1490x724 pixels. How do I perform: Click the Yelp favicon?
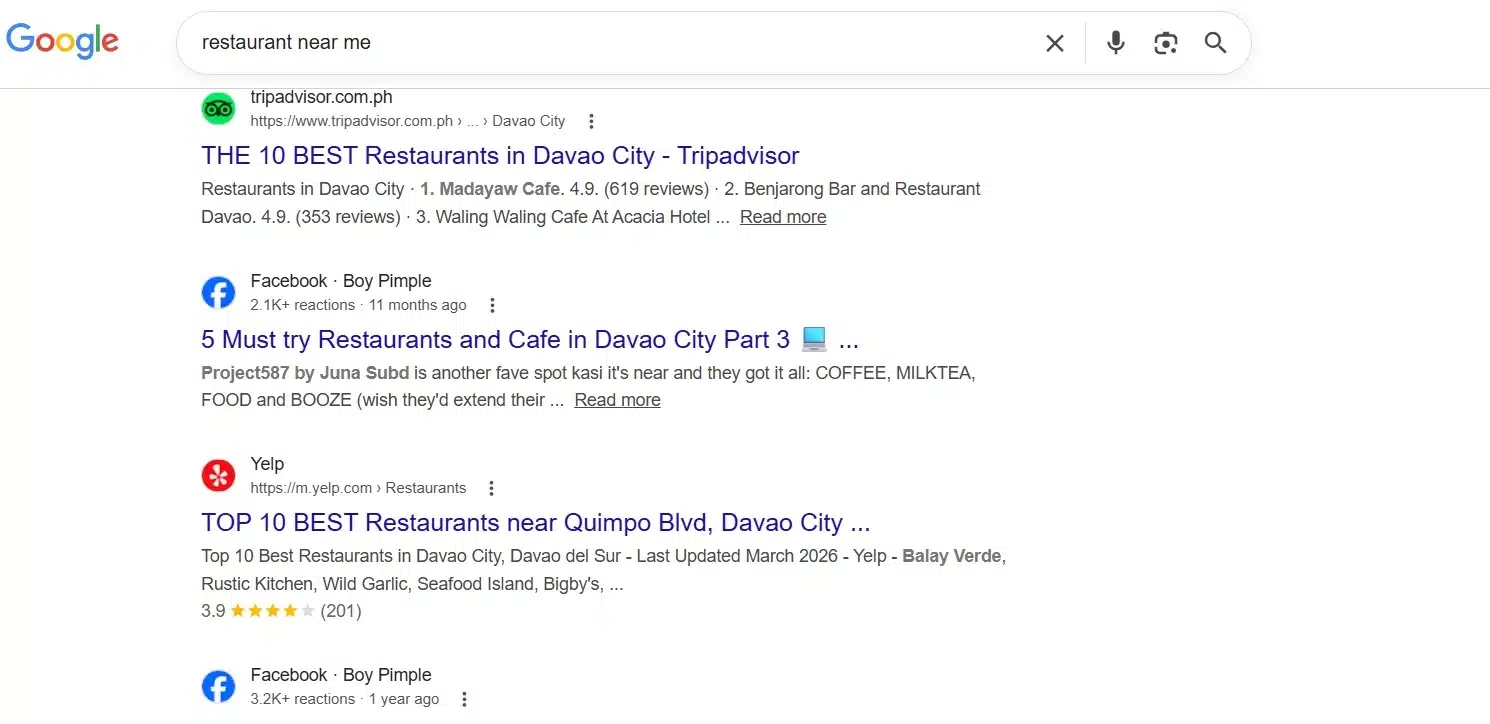point(218,475)
